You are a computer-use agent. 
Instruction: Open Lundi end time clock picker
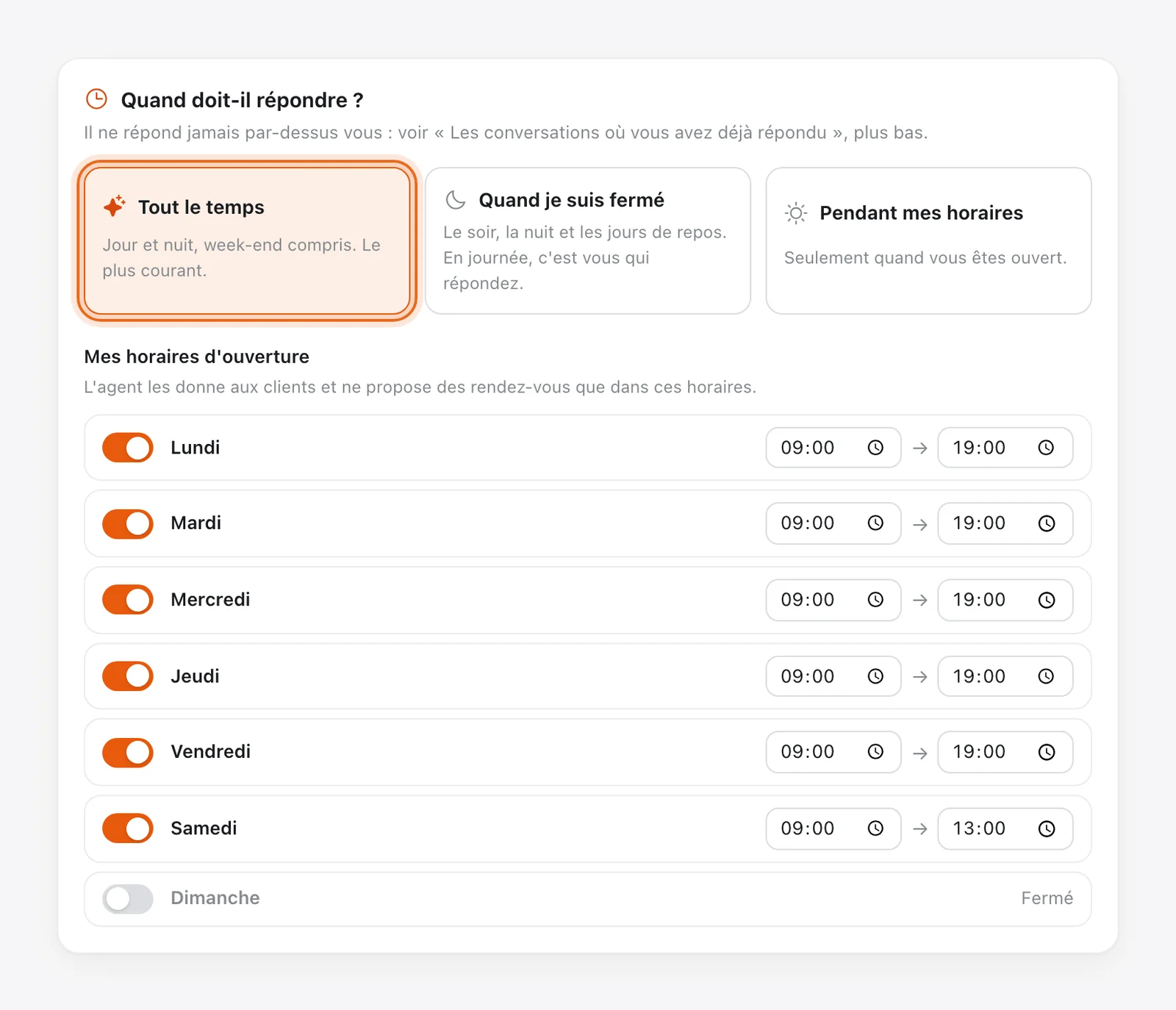click(1047, 448)
